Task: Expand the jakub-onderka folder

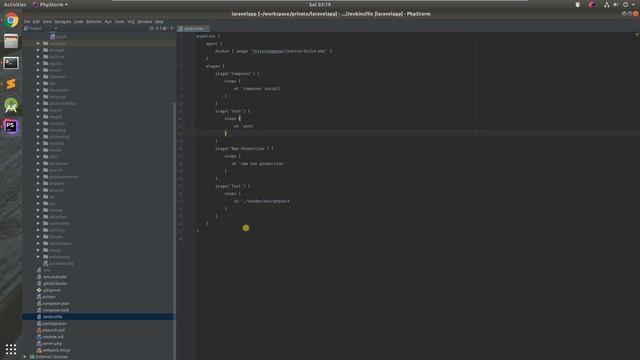Action: tap(38, 103)
